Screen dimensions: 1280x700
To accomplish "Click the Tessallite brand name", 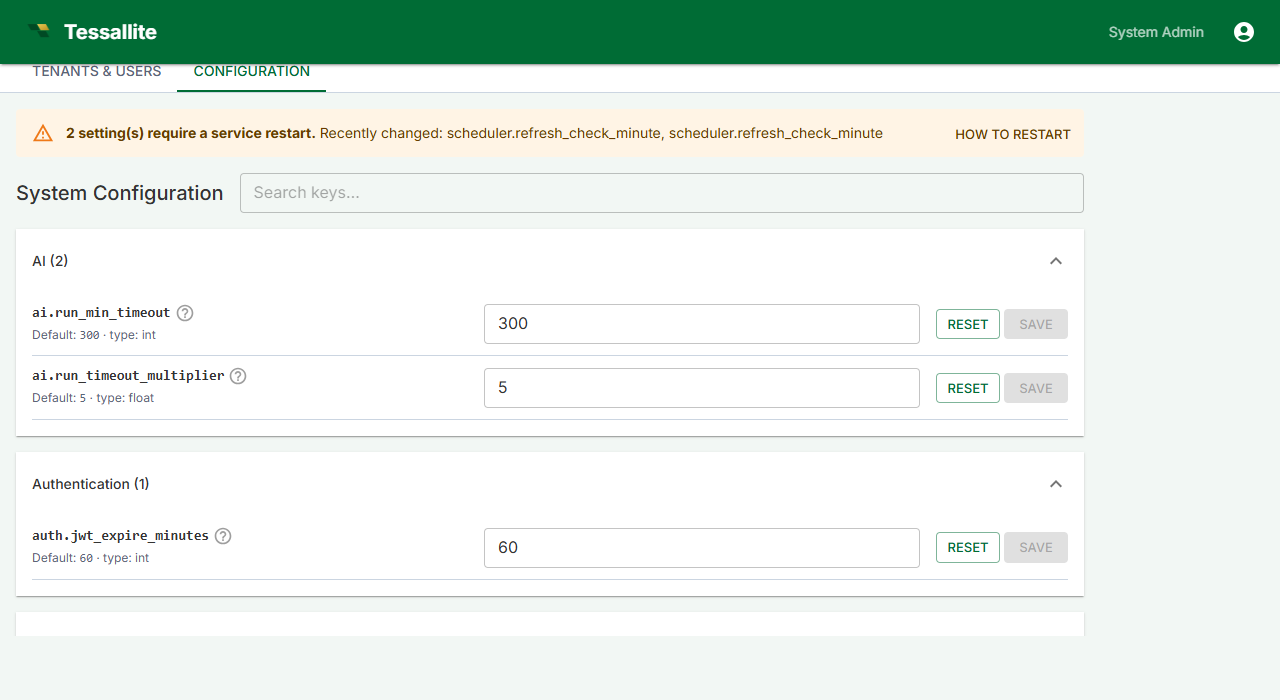I will click(x=110, y=32).
